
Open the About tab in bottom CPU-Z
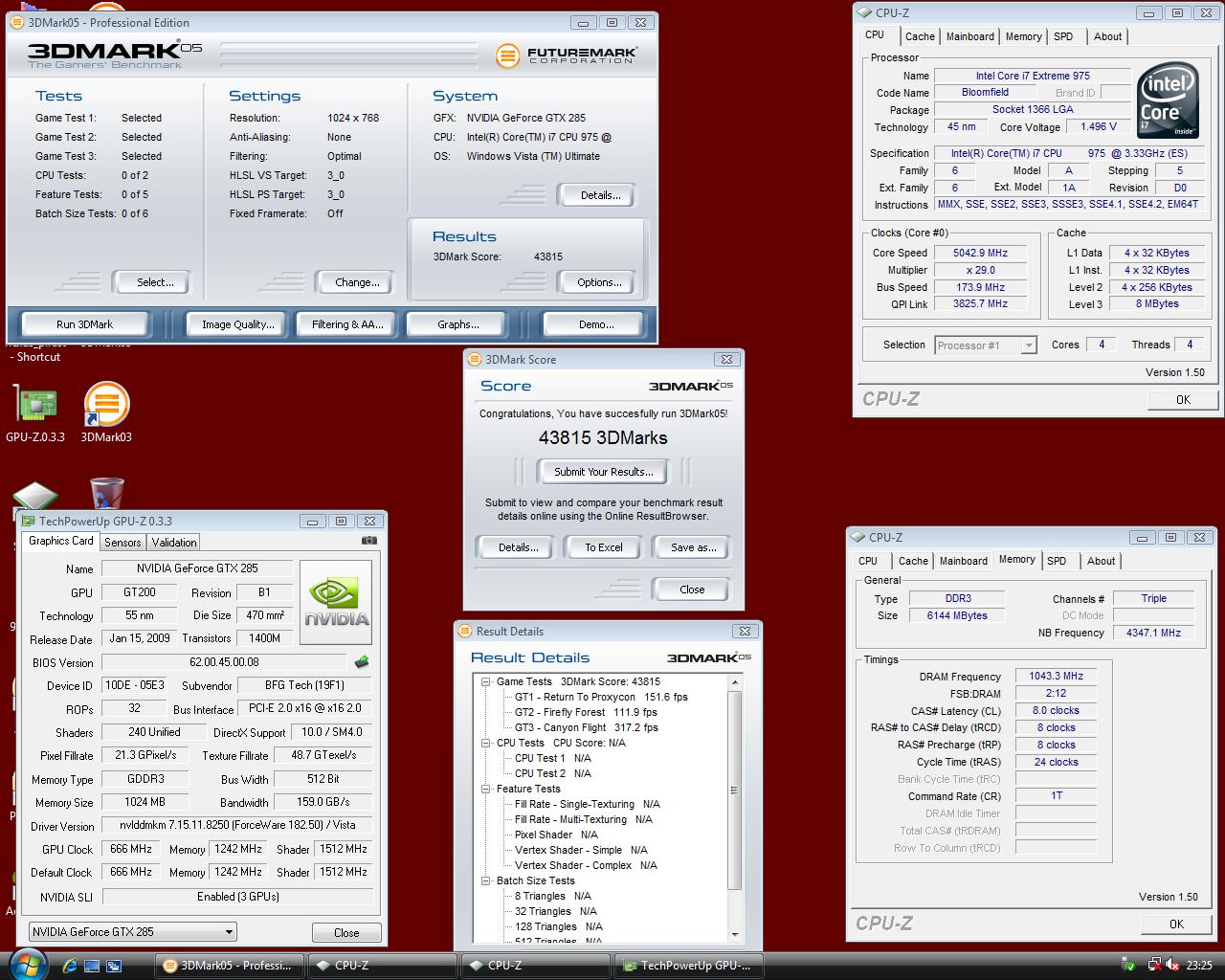pos(1101,561)
